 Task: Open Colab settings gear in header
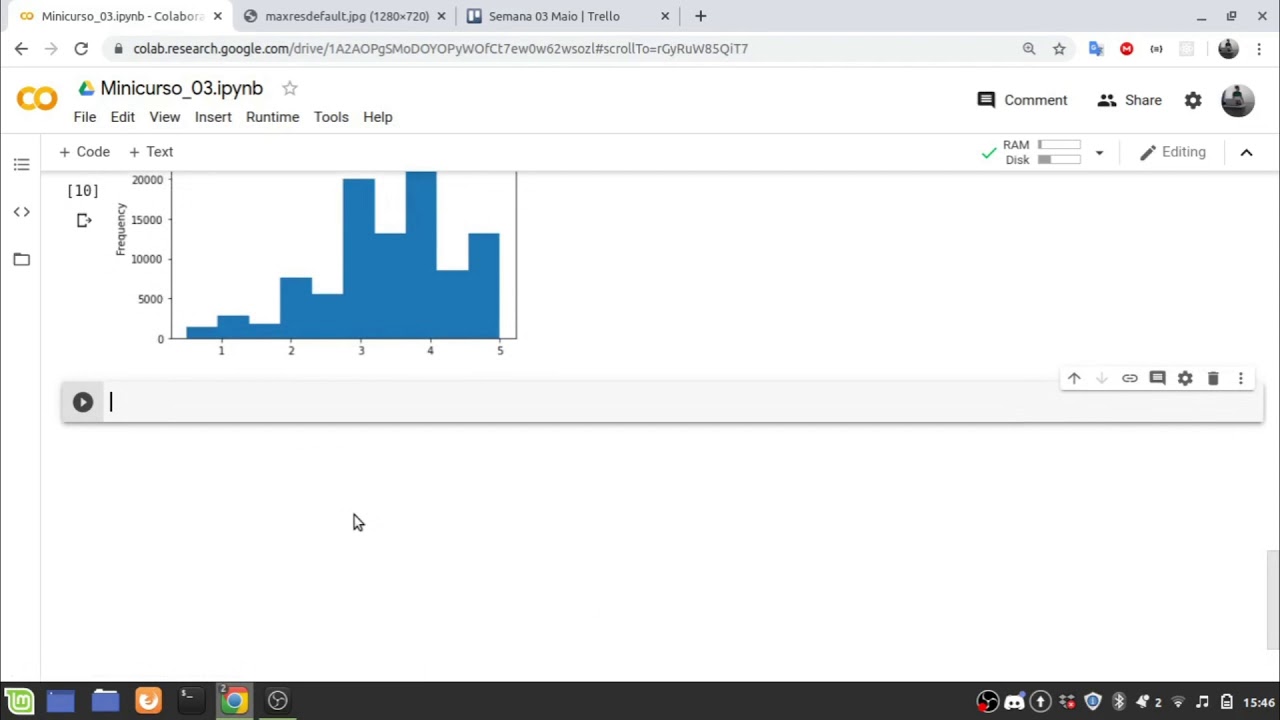click(x=1193, y=100)
